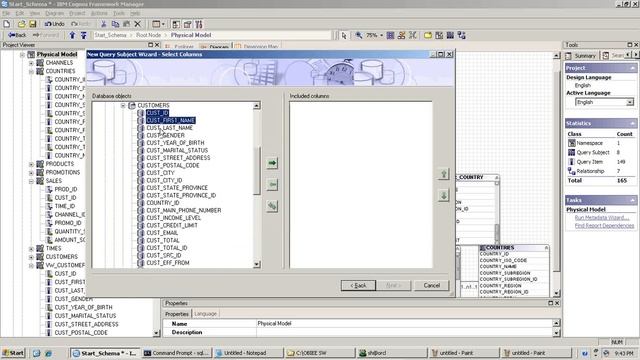The image size is (640, 360).
Task: Open the Project menu
Action: (x=77, y=13)
